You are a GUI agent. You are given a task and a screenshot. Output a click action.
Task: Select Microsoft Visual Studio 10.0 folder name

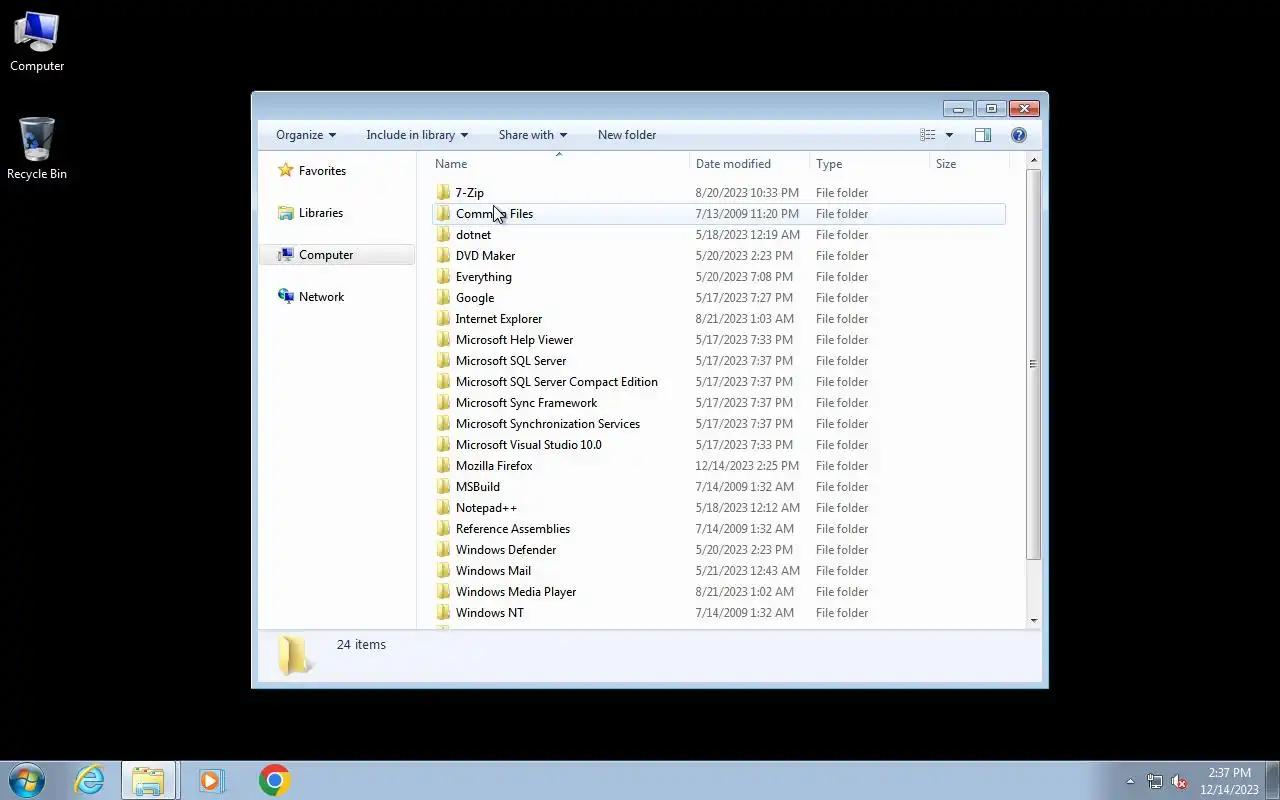529,444
